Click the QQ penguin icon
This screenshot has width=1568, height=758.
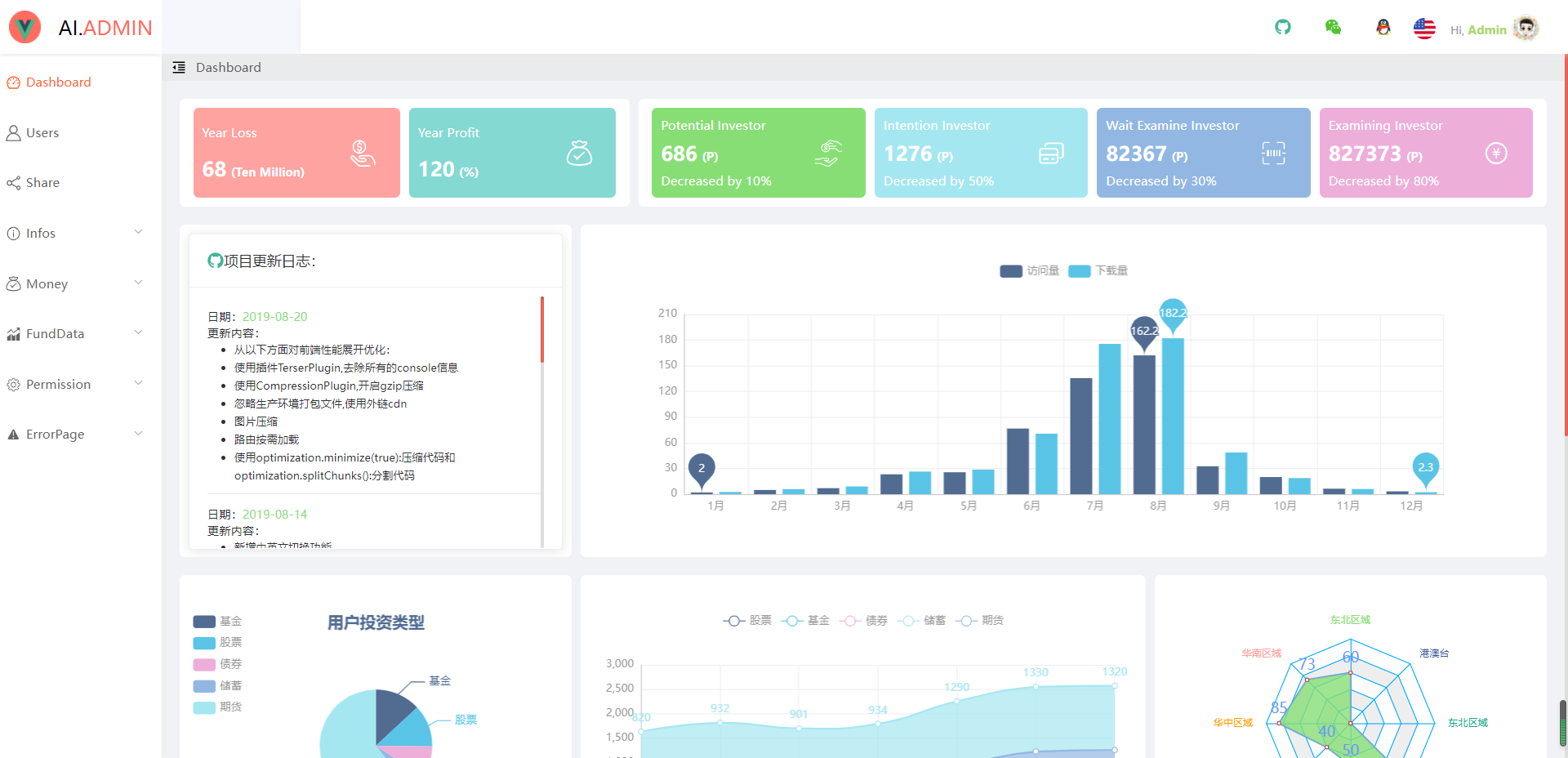pyautogui.click(x=1383, y=28)
